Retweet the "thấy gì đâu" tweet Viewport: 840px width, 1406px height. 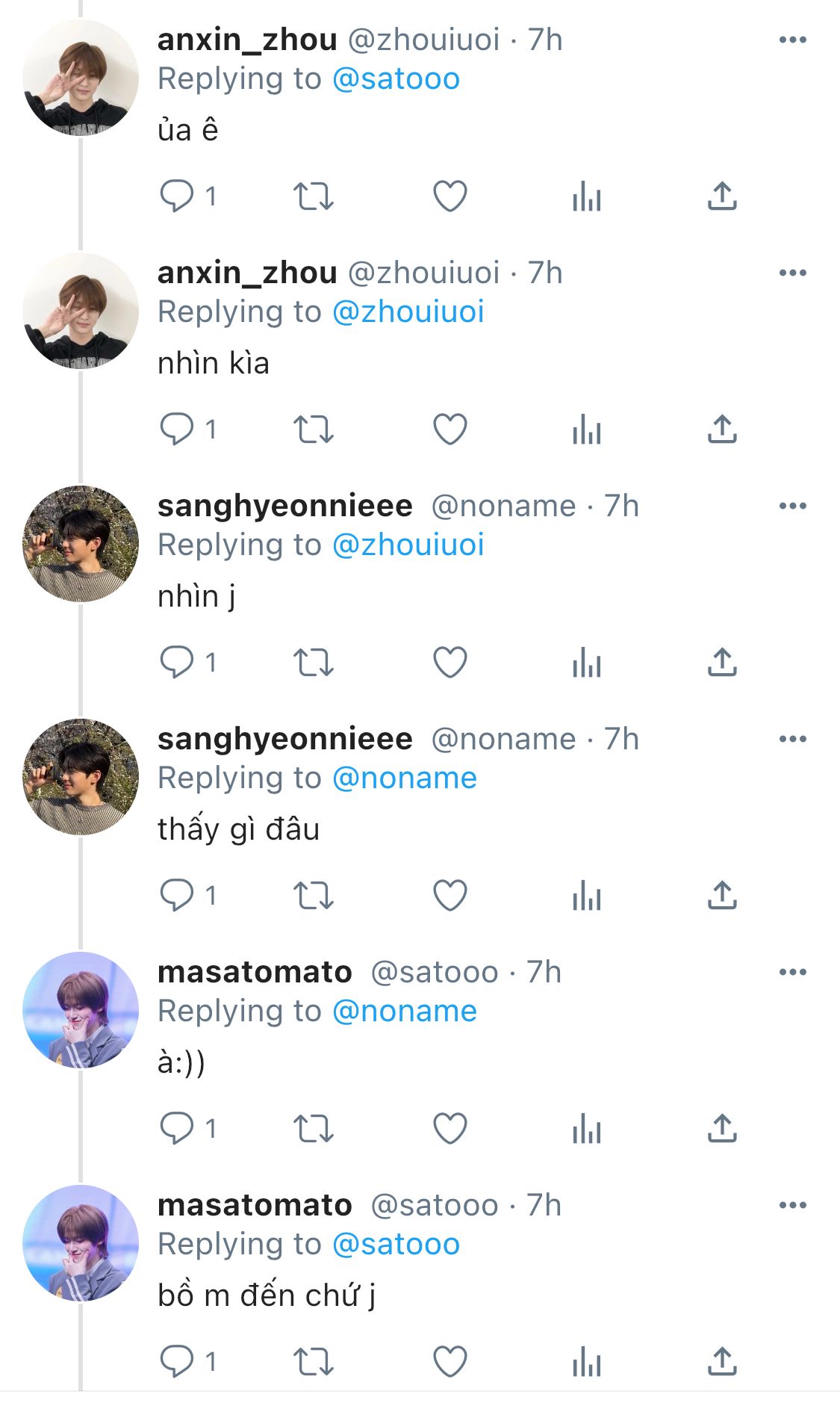tap(313, 896)
